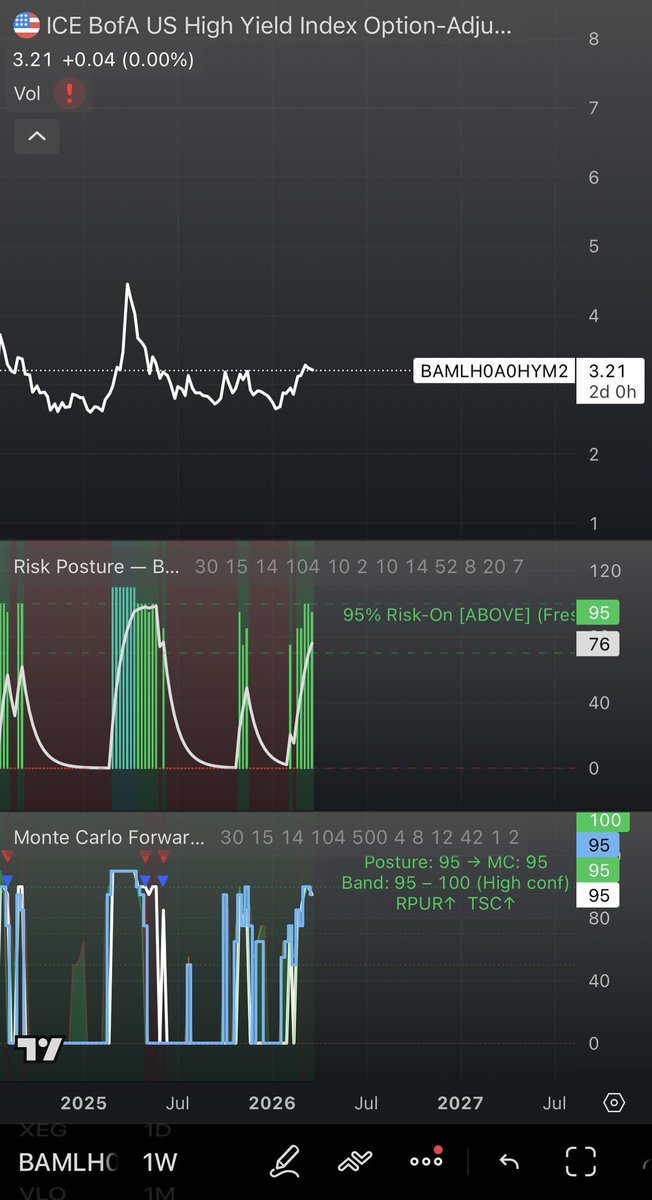The image size is (652, 1200).
Task: Click the 2026 label on time axis
Action: (x=272, y=1103)
